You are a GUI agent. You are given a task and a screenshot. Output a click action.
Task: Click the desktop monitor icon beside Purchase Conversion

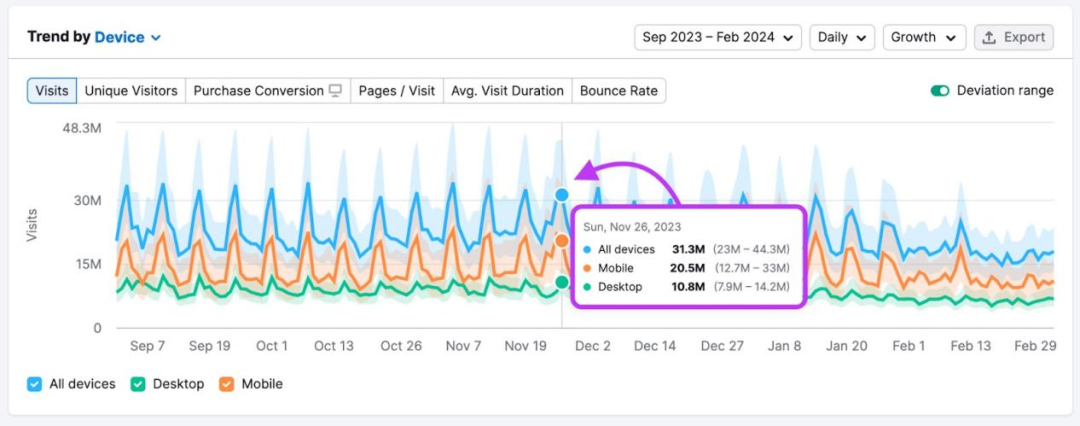pos(335,91)
